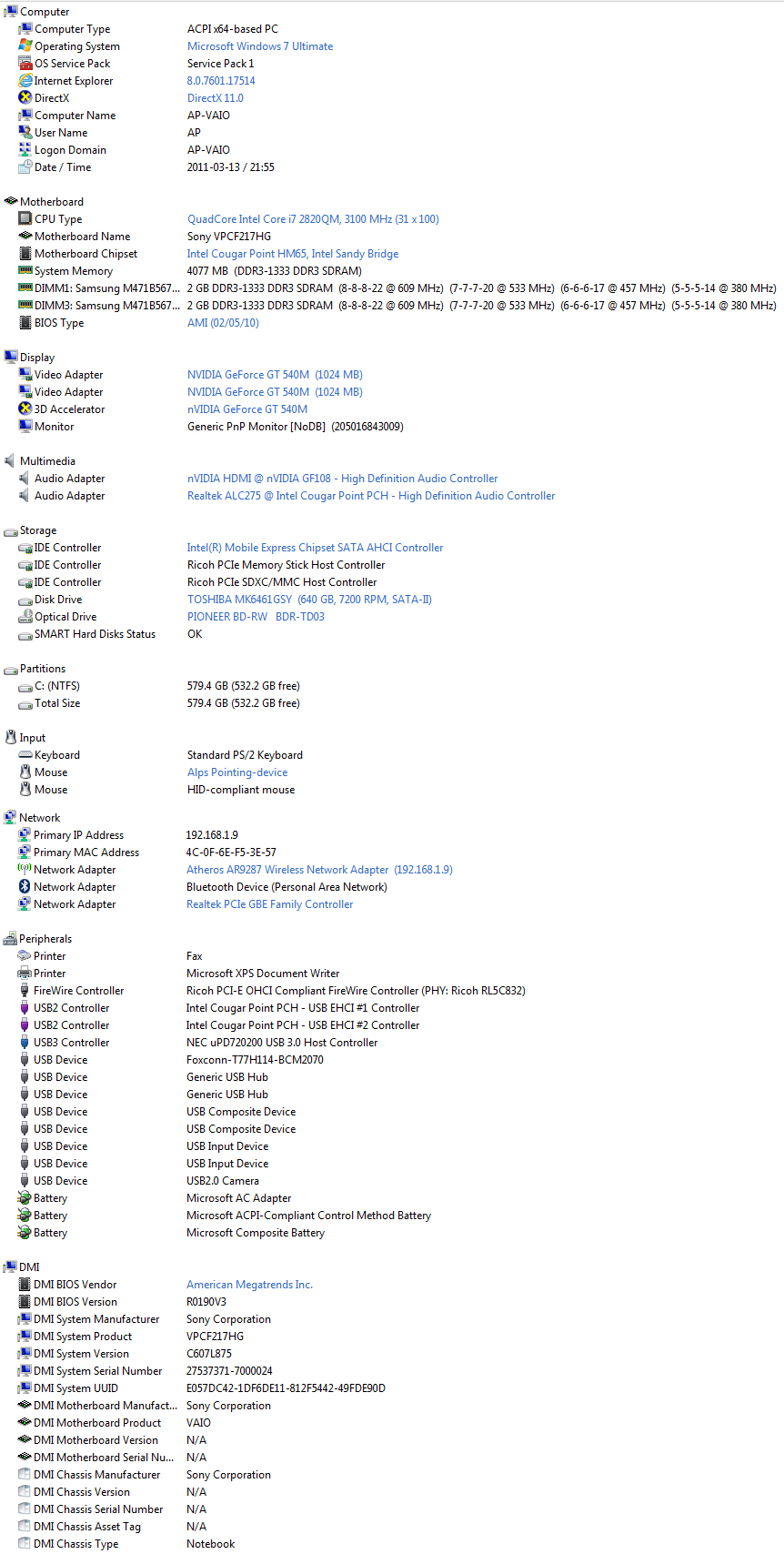Open the Intel Cougar Point HM65 chipset link
The height and width of the screenshot is (1554, 784).
[293, 254]
